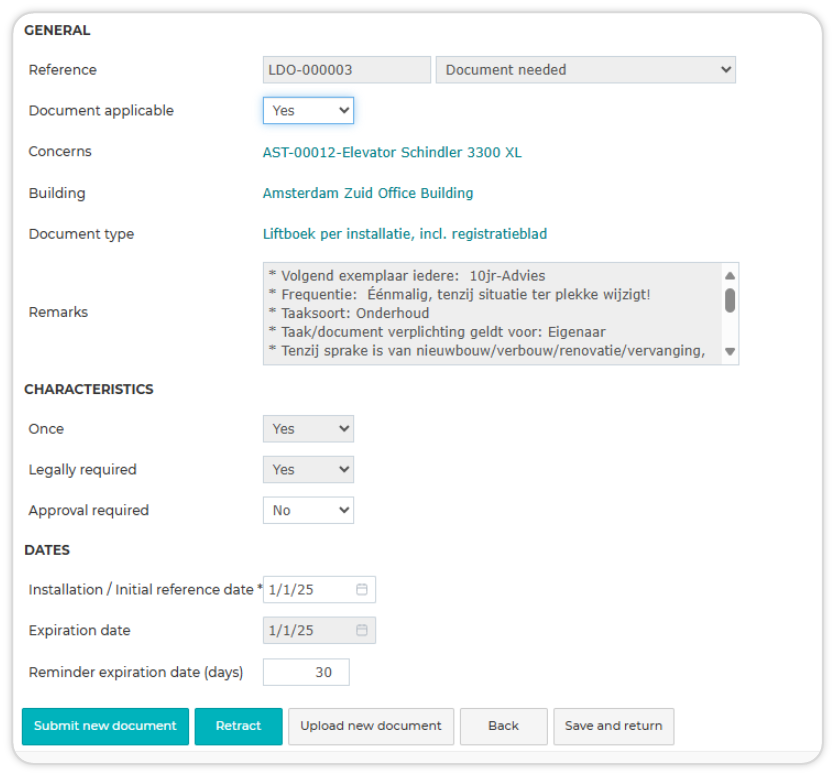Click Save and return
835x776 pixels.
[613, 726]
